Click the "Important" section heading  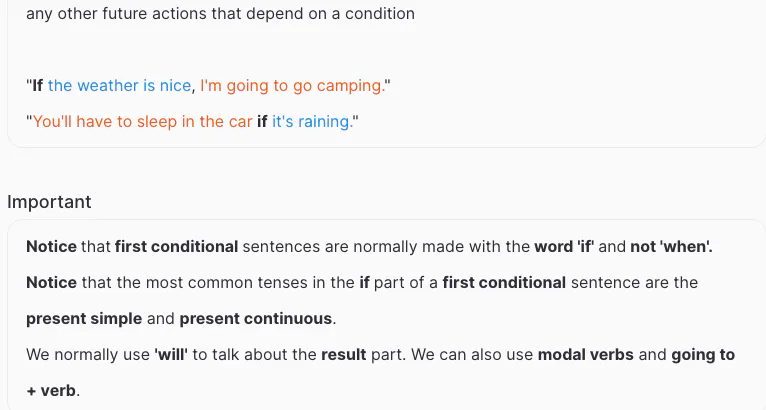click(x=49, y=202)
